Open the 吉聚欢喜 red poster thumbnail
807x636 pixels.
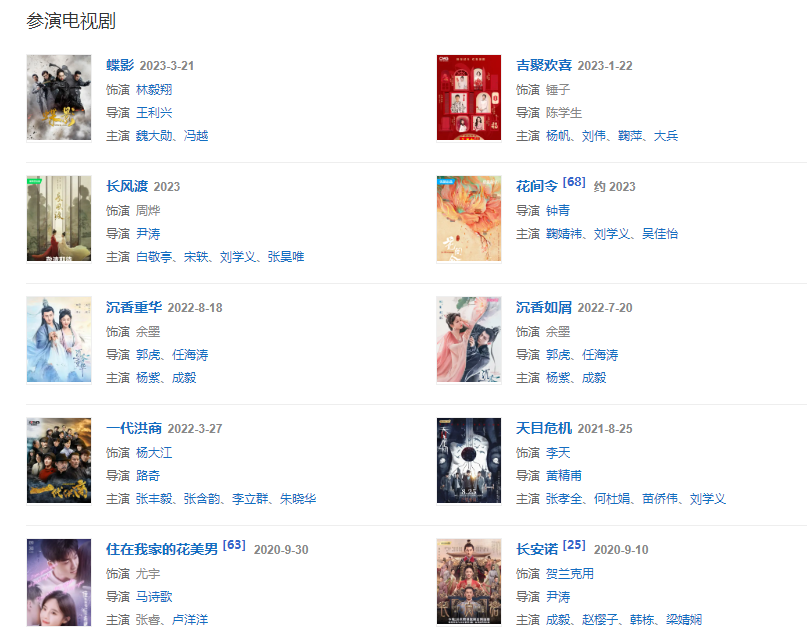coord(469,97)
